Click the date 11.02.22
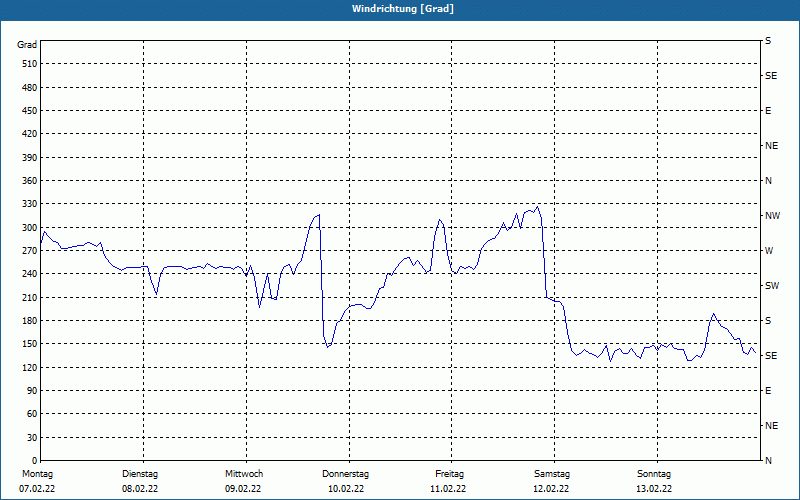The image size is (800, 500). (x=448, y=489)
